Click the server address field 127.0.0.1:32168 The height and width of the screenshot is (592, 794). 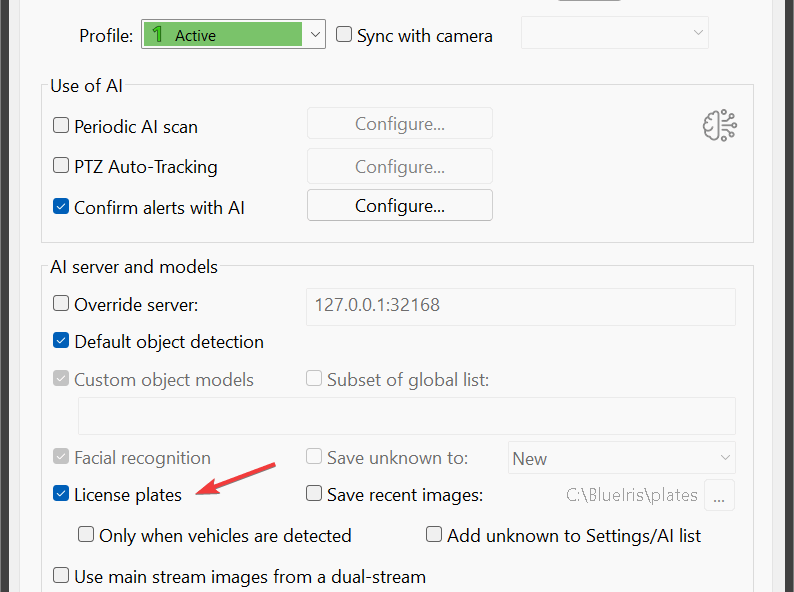coord(519,305)
